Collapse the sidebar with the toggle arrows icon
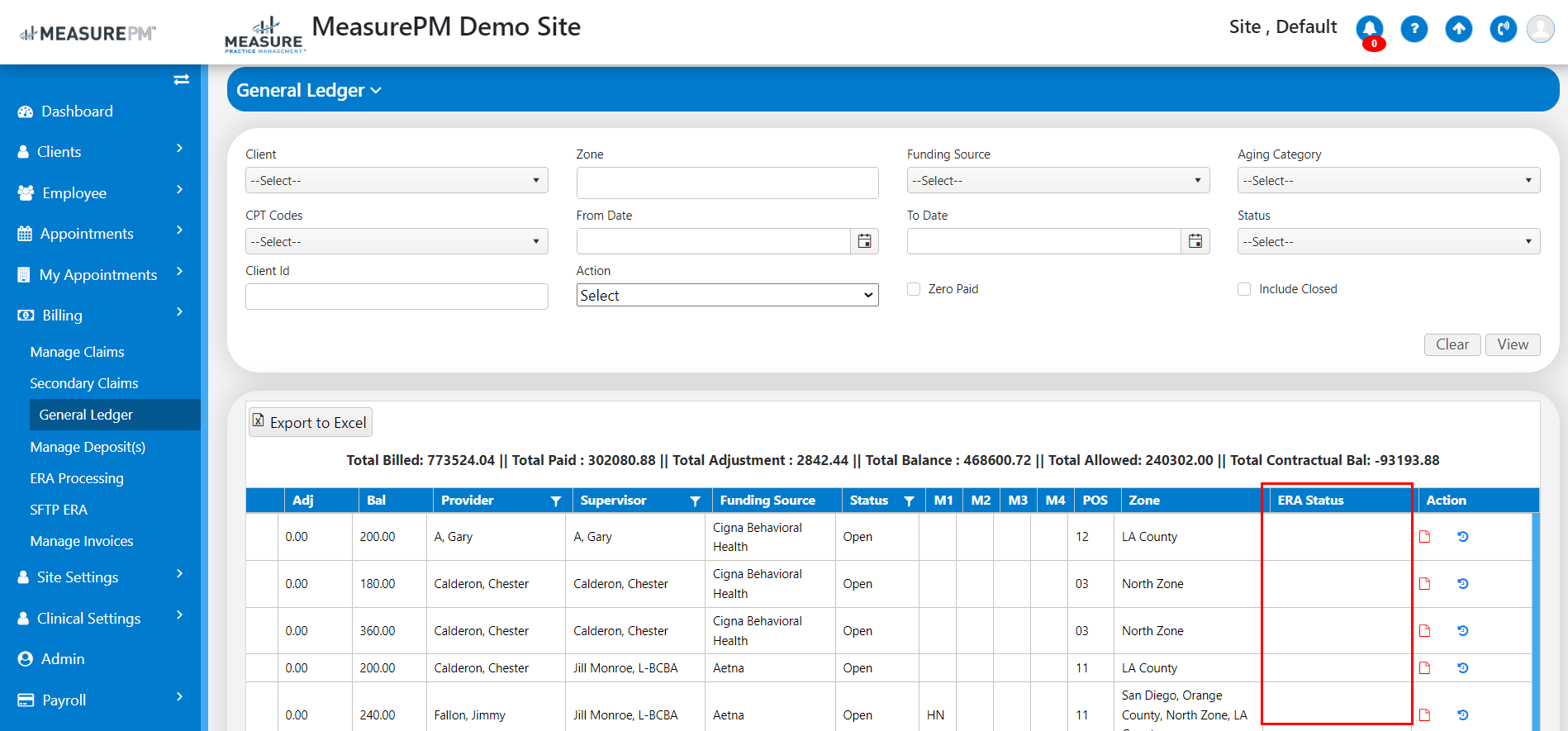The width and height of the screenshot is (1568, 731). [x=182, y=79]
